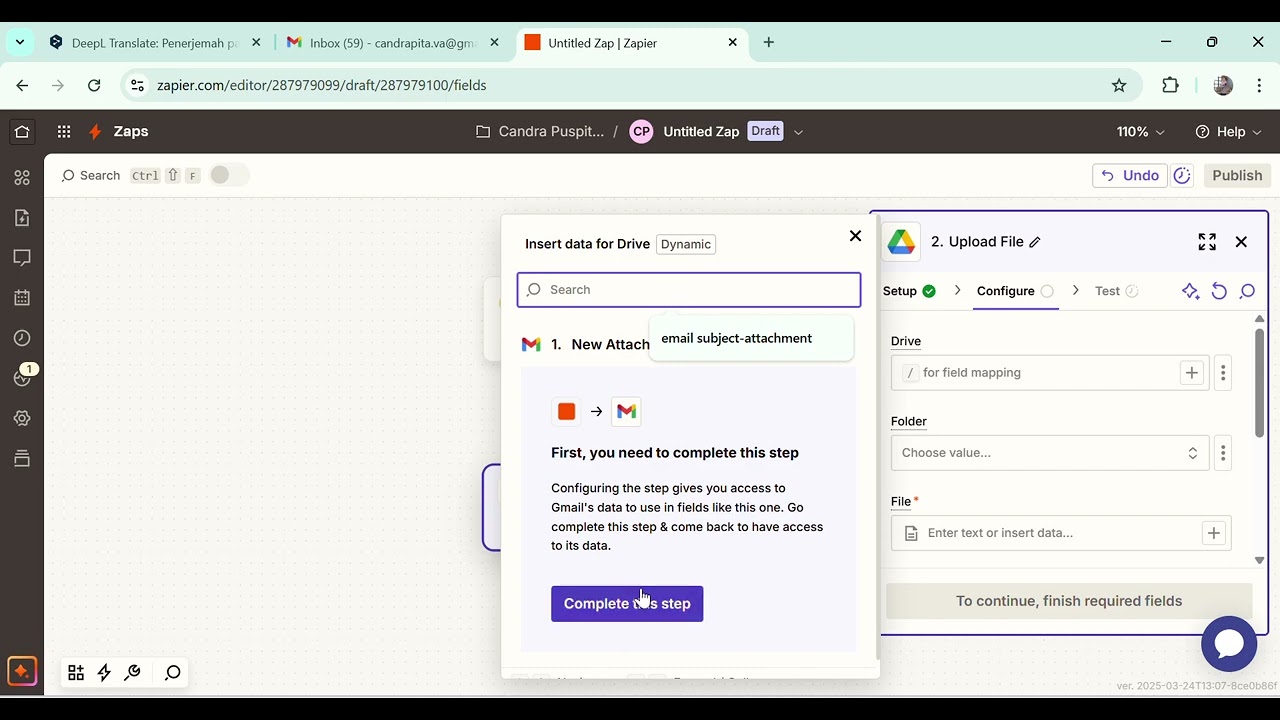Open the calendar/change history icon in sidebar
Image resolution: width=1280 pixels, height=720 pixels.
click(22, 298)
